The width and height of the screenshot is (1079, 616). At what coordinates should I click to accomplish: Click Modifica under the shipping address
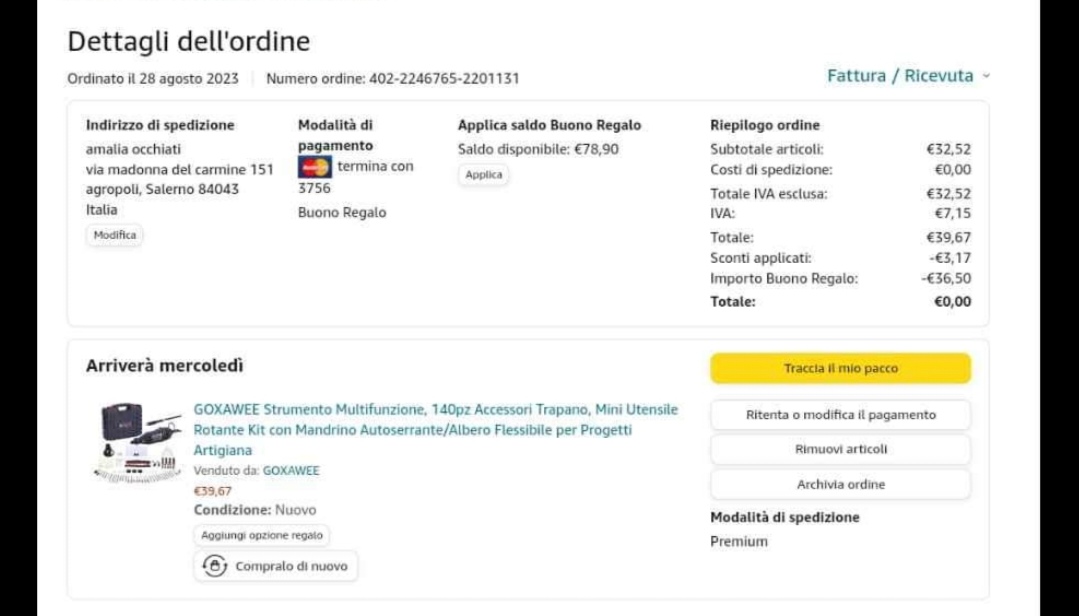pyautogui.click(x=115, y=235)
